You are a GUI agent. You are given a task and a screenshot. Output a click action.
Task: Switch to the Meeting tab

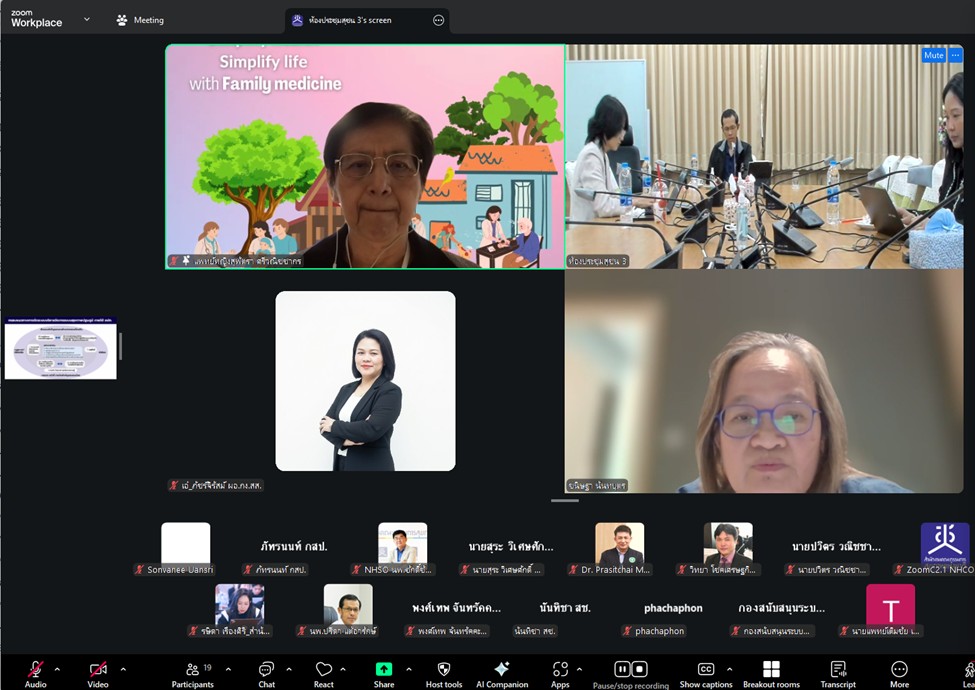pyautogui.click(x=140, y=20)
